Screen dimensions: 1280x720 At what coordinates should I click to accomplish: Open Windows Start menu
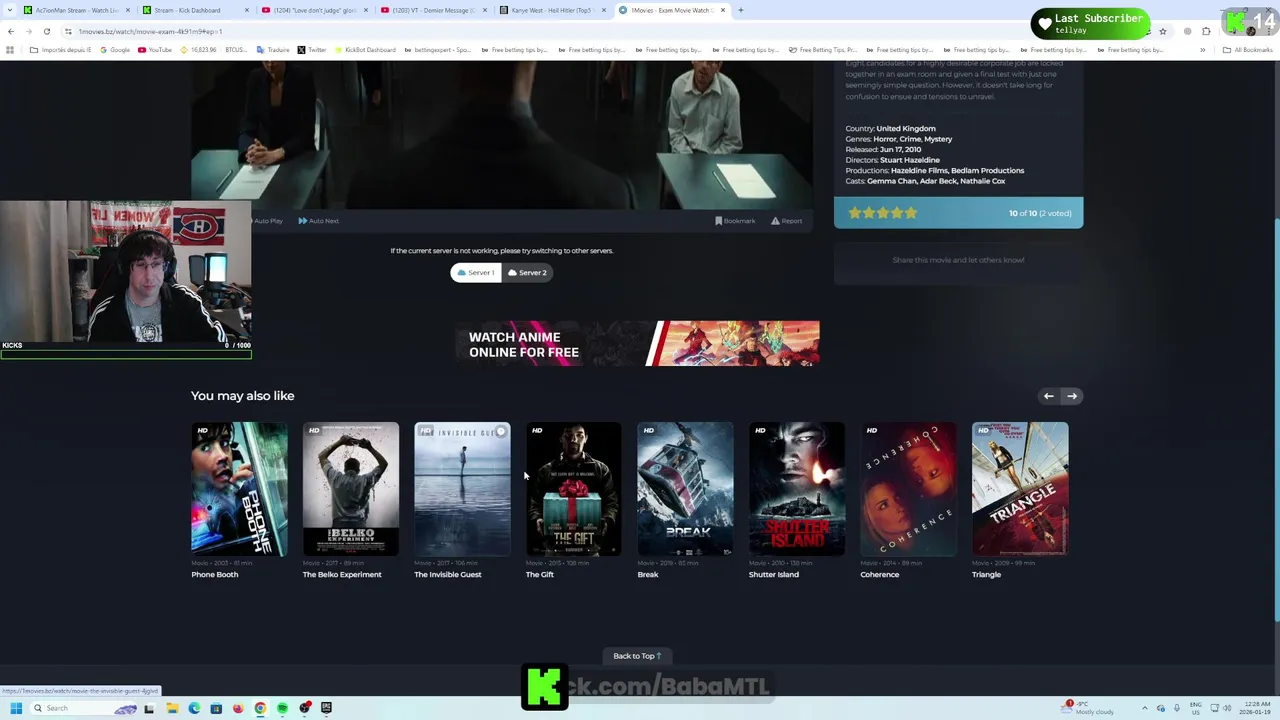16,708
